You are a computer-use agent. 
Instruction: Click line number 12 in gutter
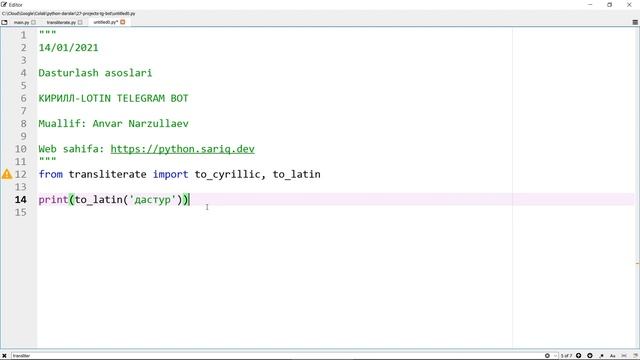(x=20, y=174)
